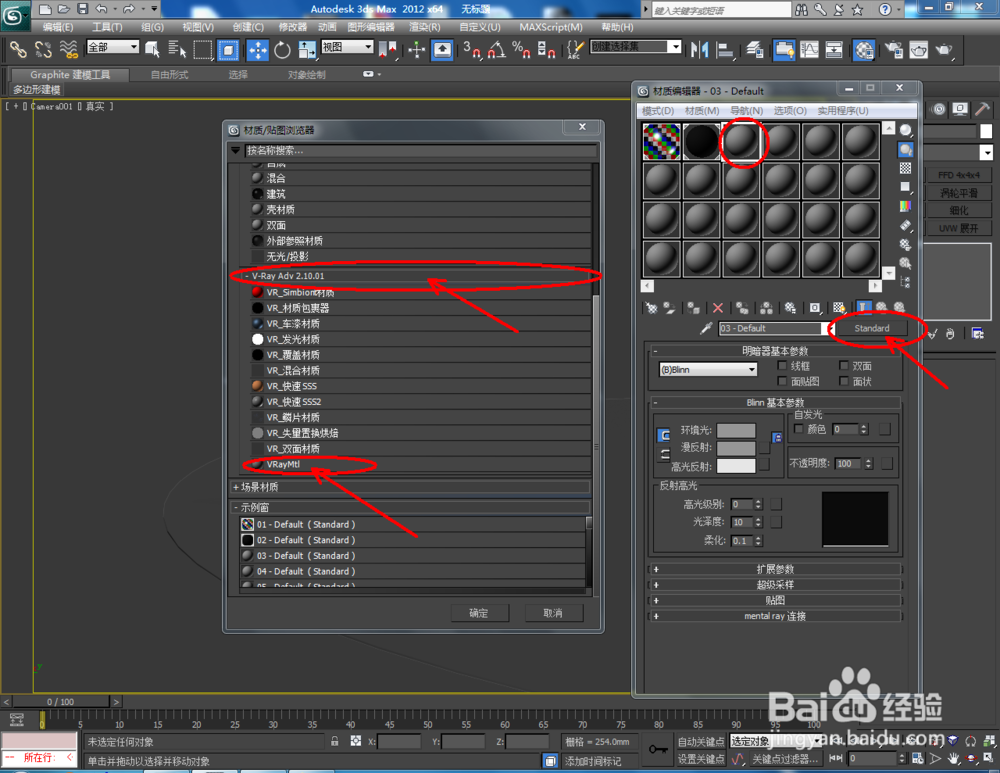Screen dimensions: 1000x773
Task: Click the Render Production teapot icon
Action: 943,50
